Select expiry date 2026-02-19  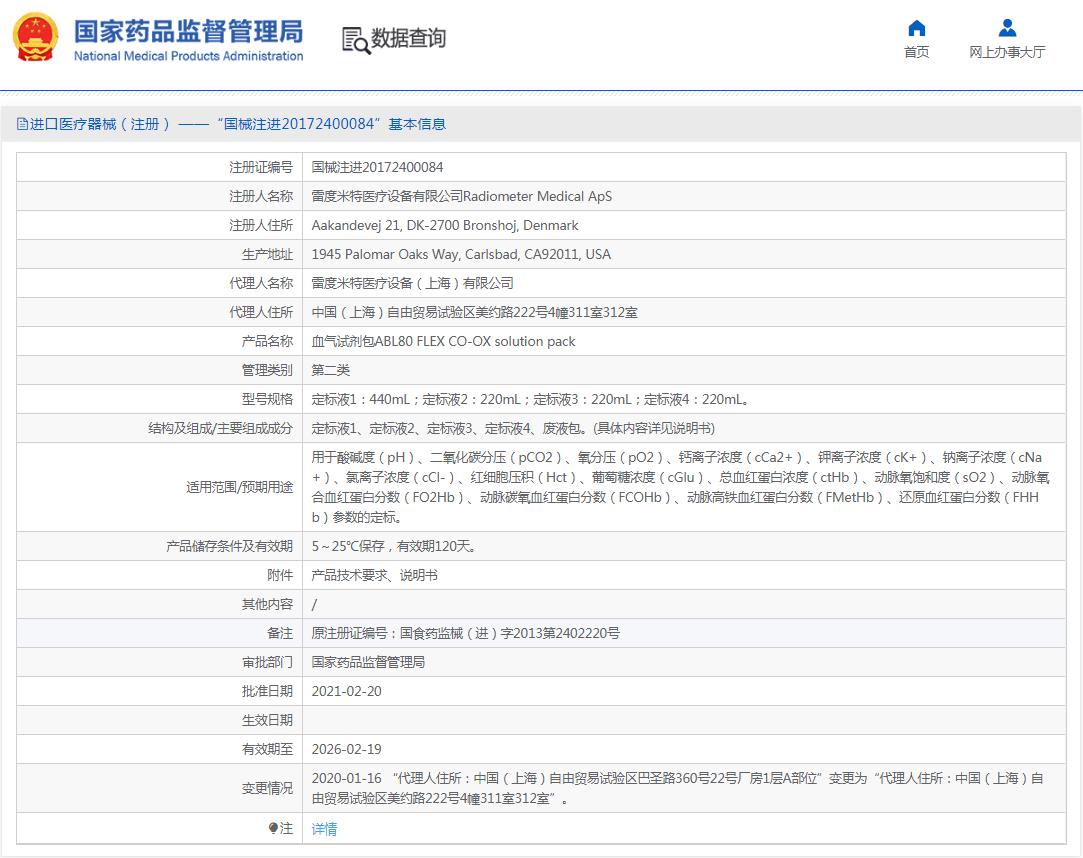[346, 750]
